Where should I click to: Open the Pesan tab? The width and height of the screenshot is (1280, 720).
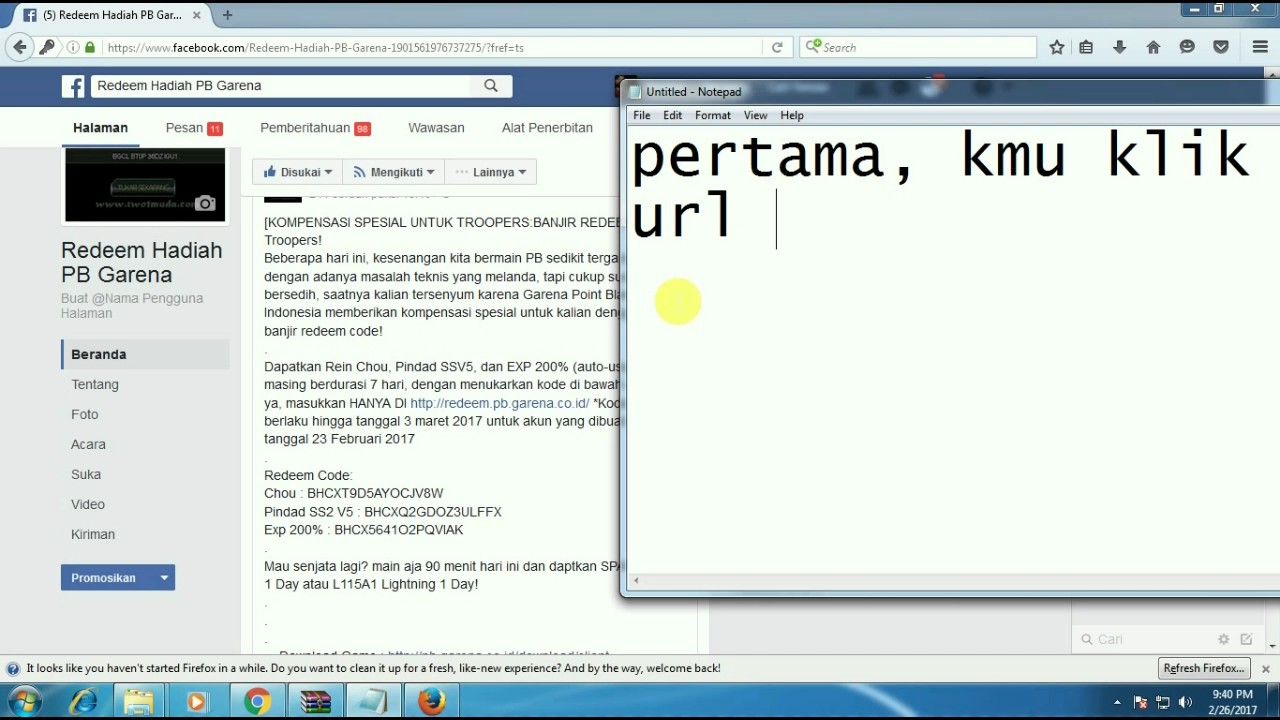194,128
